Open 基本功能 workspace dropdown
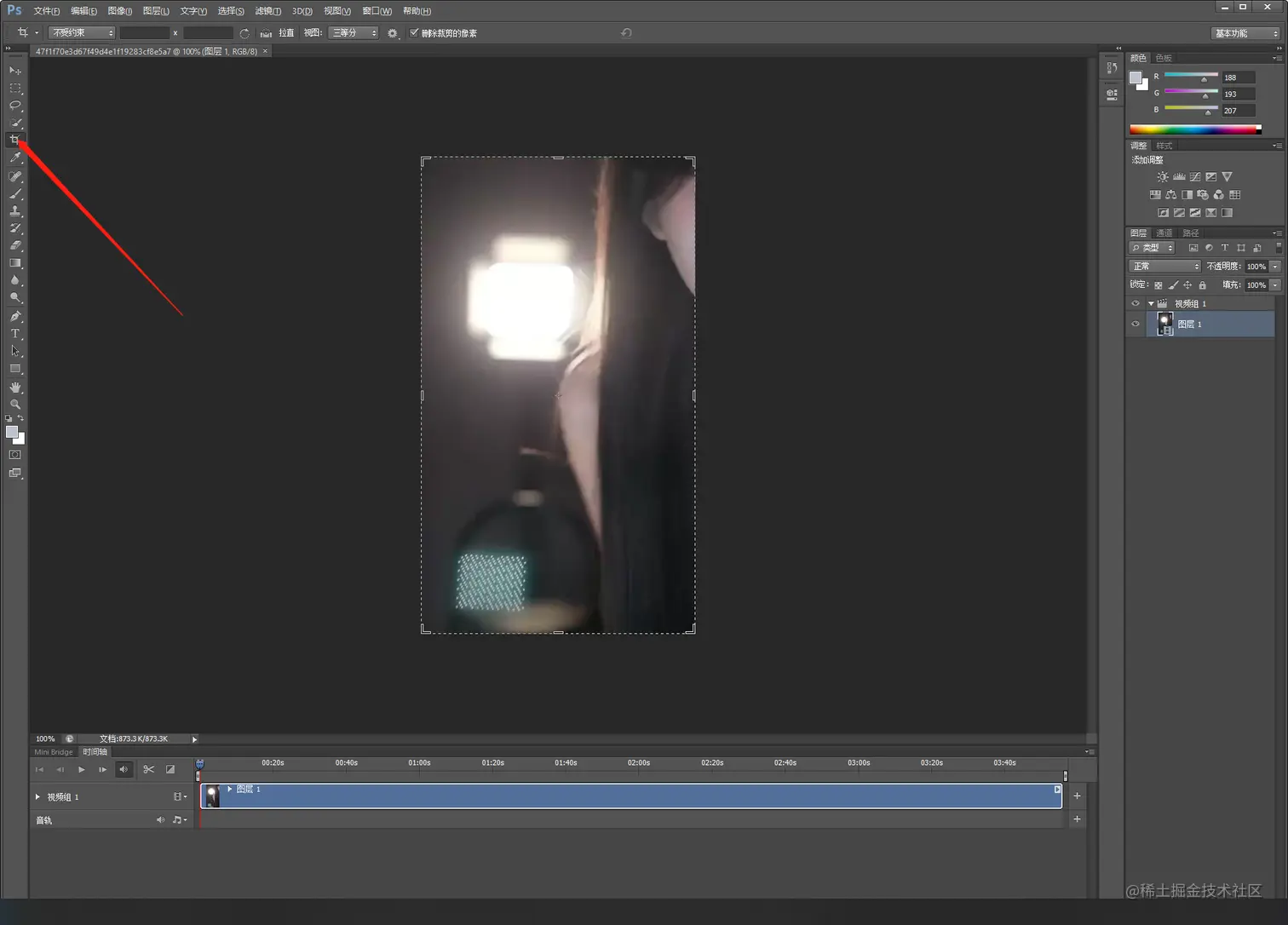This screenshot has height=925, width=1288. coord(1246,33)
